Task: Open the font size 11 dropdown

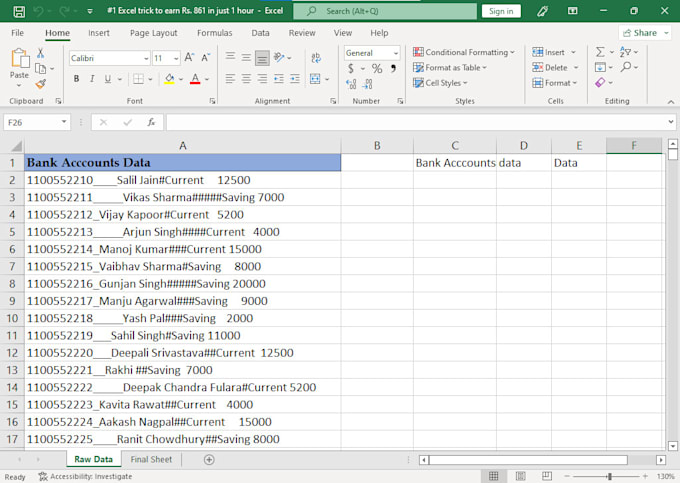Action: [176, 58]
